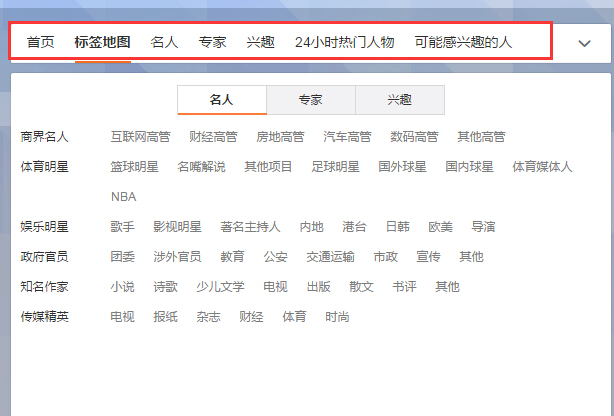Open 影视明星 tag
This screenshot has width=614, height=416.
[x=177, y=227]
